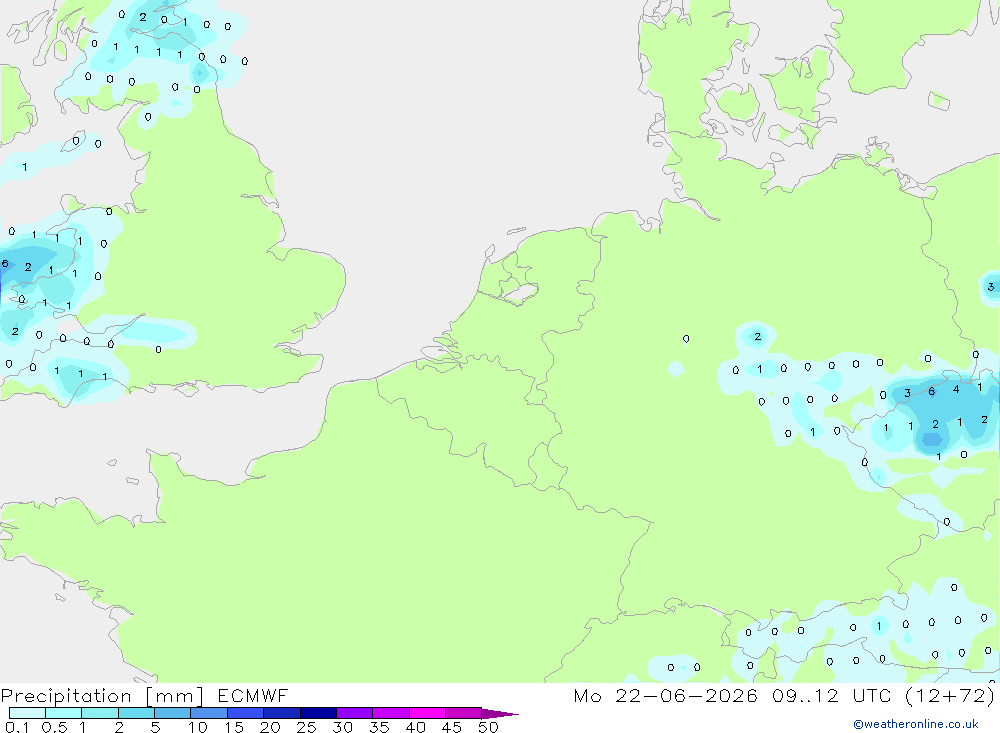Screen dimensions: 1000x733
Task: Click the '35' legend scale label
Action: [x=379, y=727]
